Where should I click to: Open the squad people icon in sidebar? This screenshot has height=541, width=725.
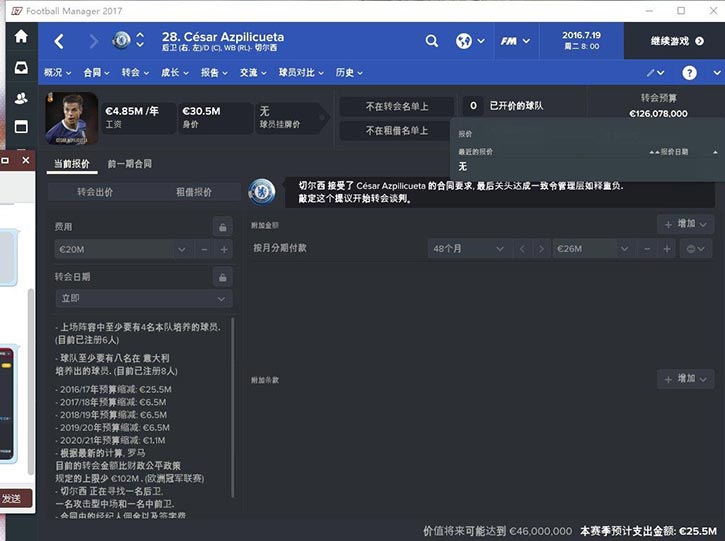point(21,98)
